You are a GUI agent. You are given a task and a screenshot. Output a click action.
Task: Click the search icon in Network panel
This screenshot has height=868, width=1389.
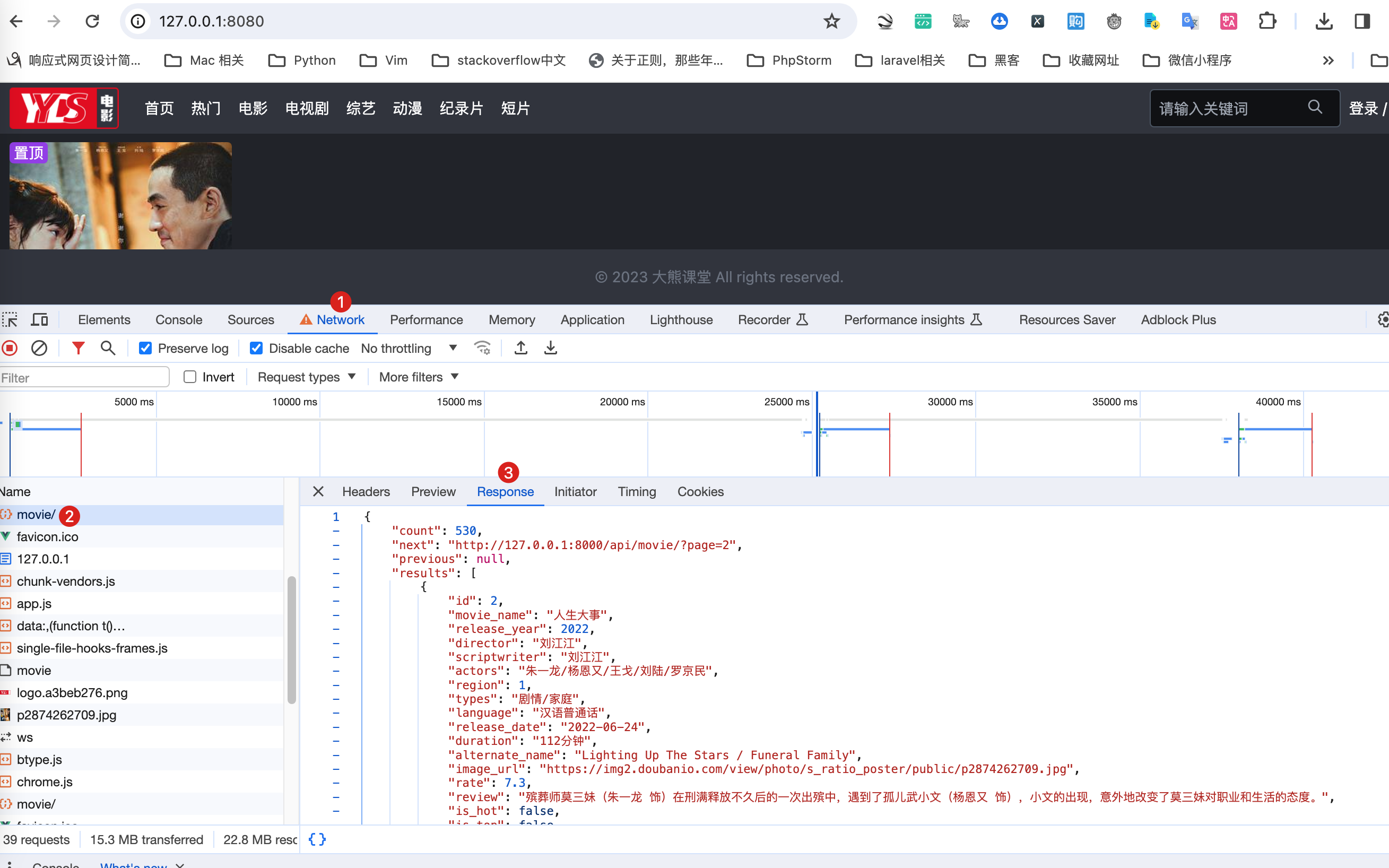coord(107,348)
